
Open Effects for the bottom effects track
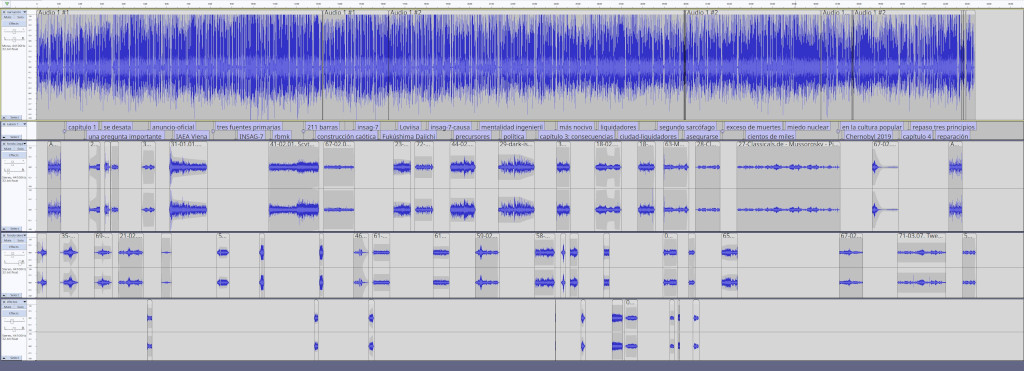[14, 314]
